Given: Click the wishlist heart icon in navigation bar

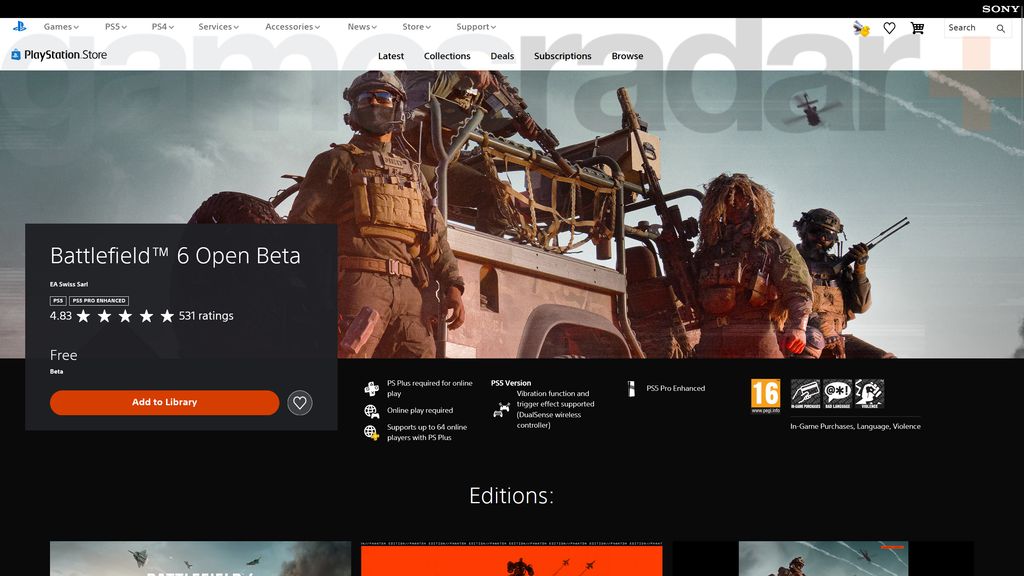Looking at the screenshot, I should point(890,28).
